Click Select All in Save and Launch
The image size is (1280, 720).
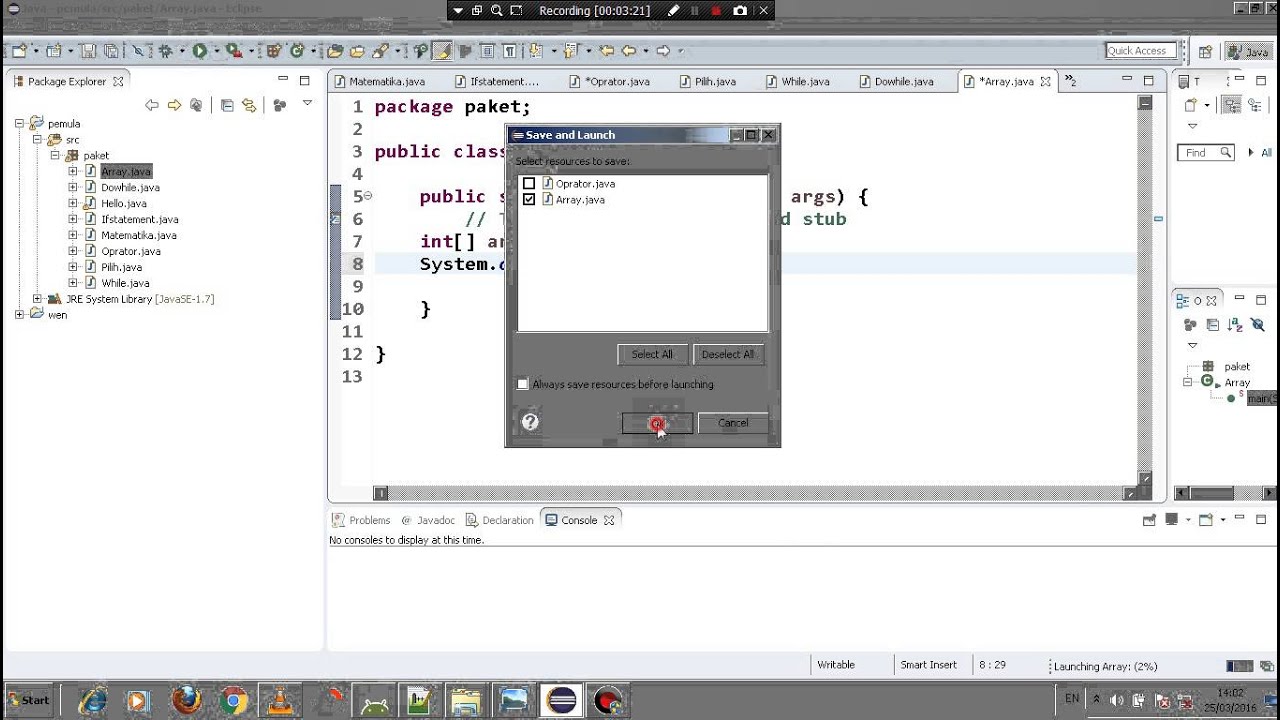click(x=652, y=354)
